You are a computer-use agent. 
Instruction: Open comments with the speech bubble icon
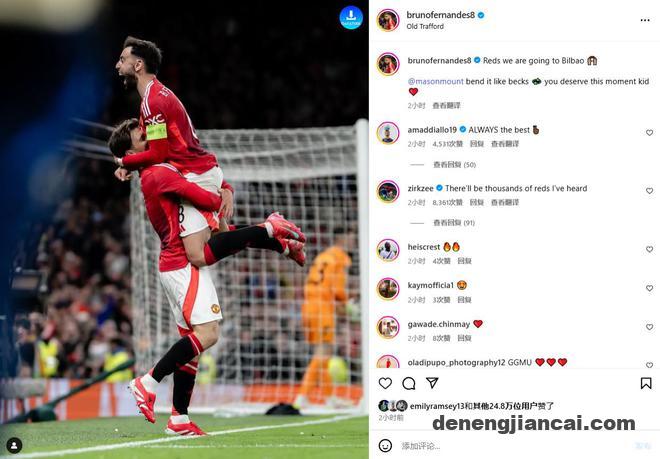(409, 383)
